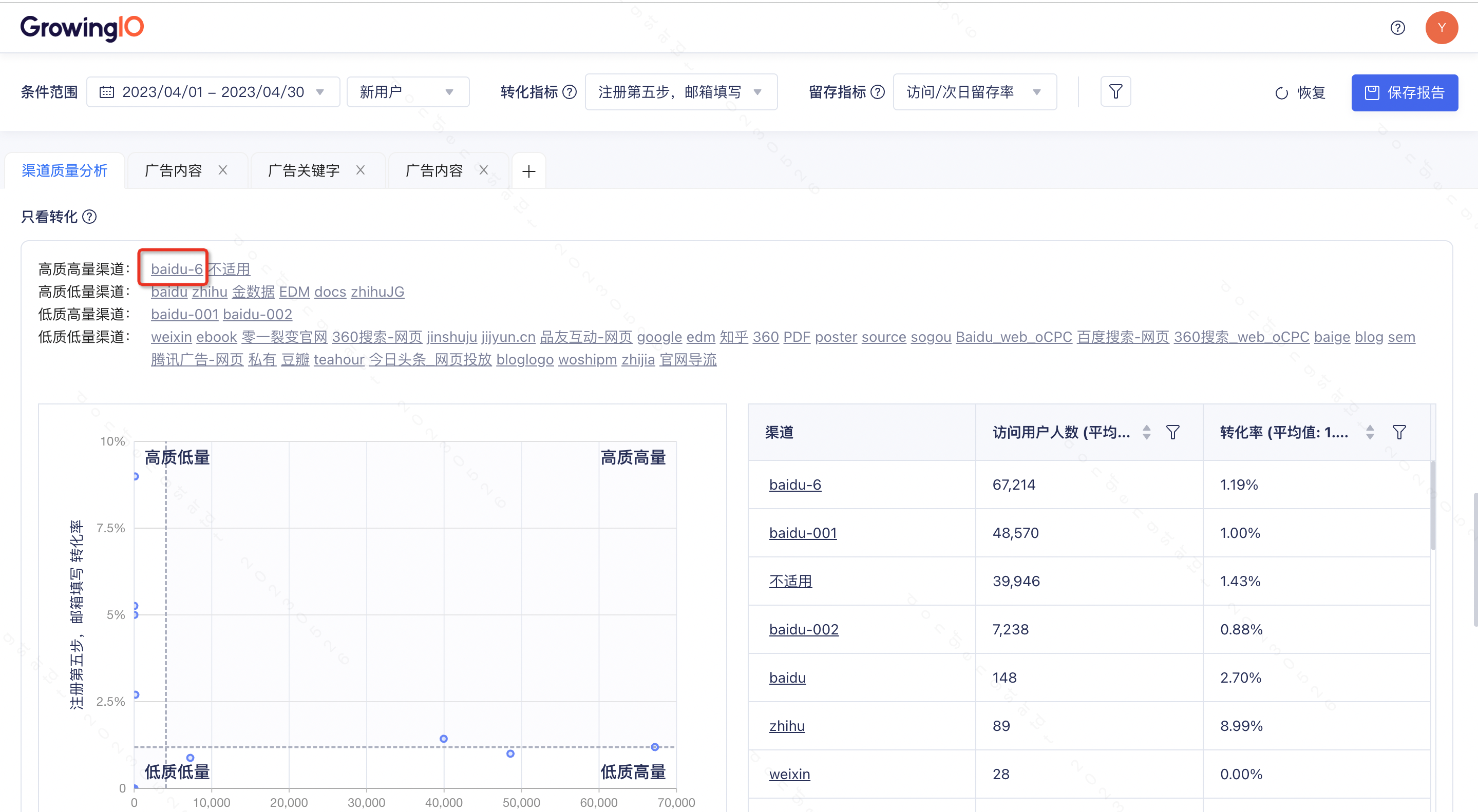Open baidu row in table
Image resolution: width=1478 pixels, height=812 pixels.
787,677
